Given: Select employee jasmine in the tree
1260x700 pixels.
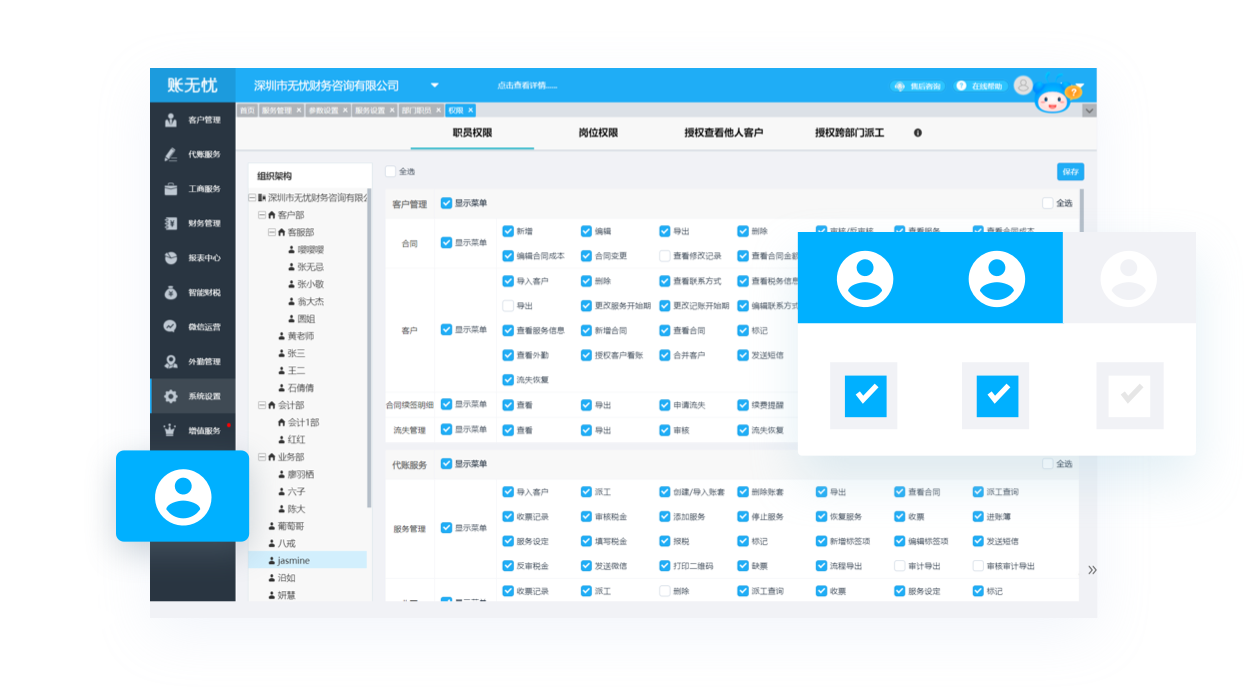Looking at the screenshot, I should point(307,560).
